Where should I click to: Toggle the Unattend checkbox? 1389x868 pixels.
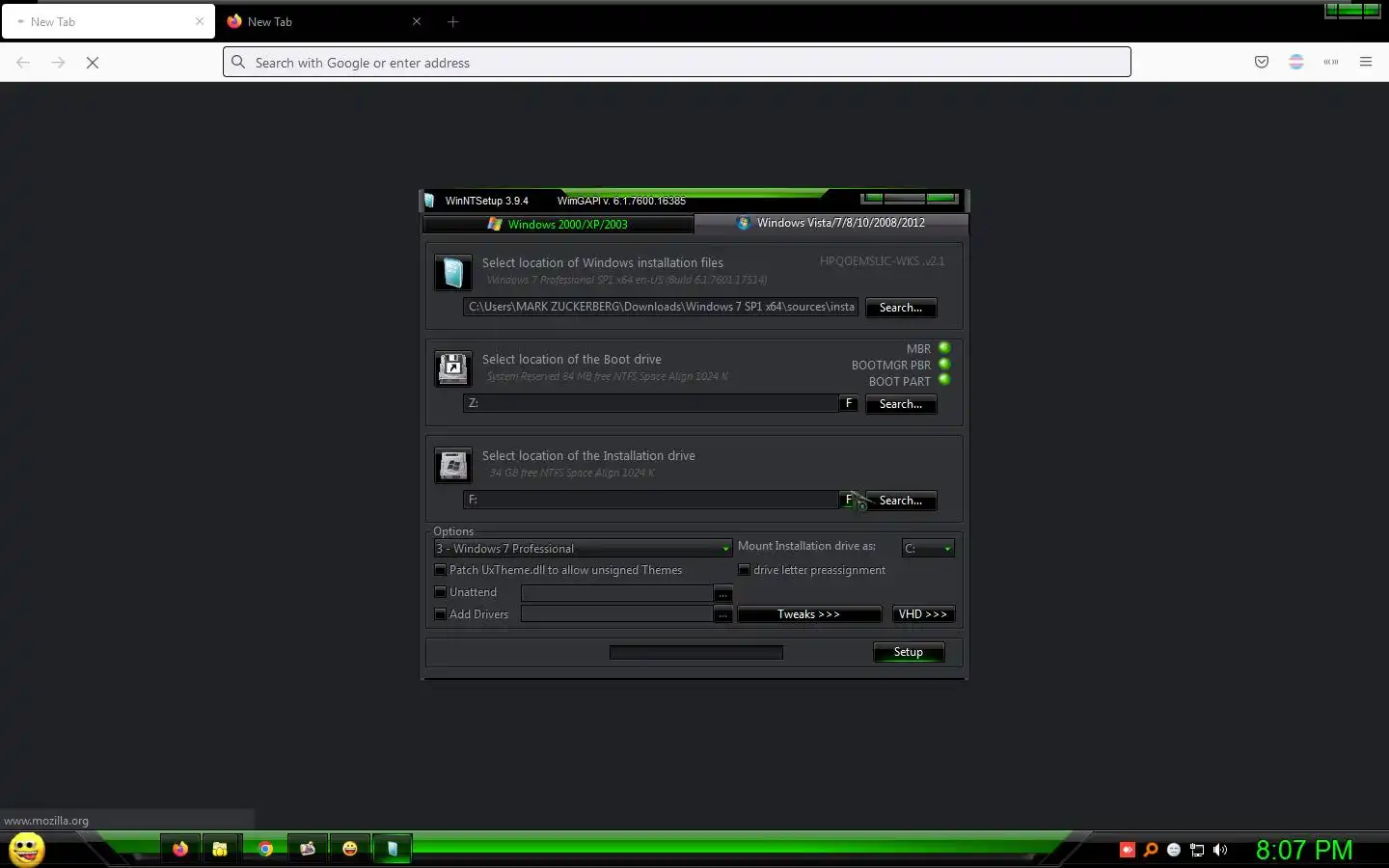(x=440, y=592)
